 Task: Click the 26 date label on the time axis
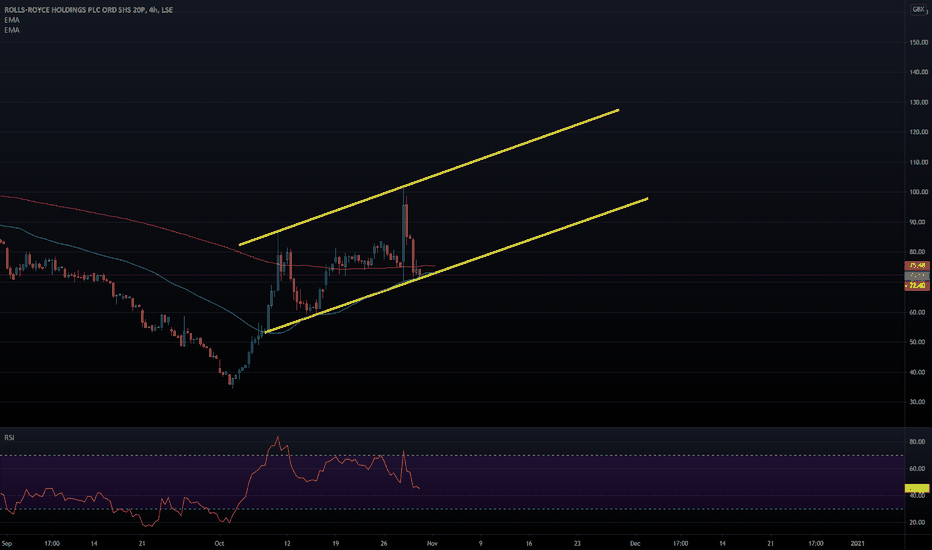[384, 543]
